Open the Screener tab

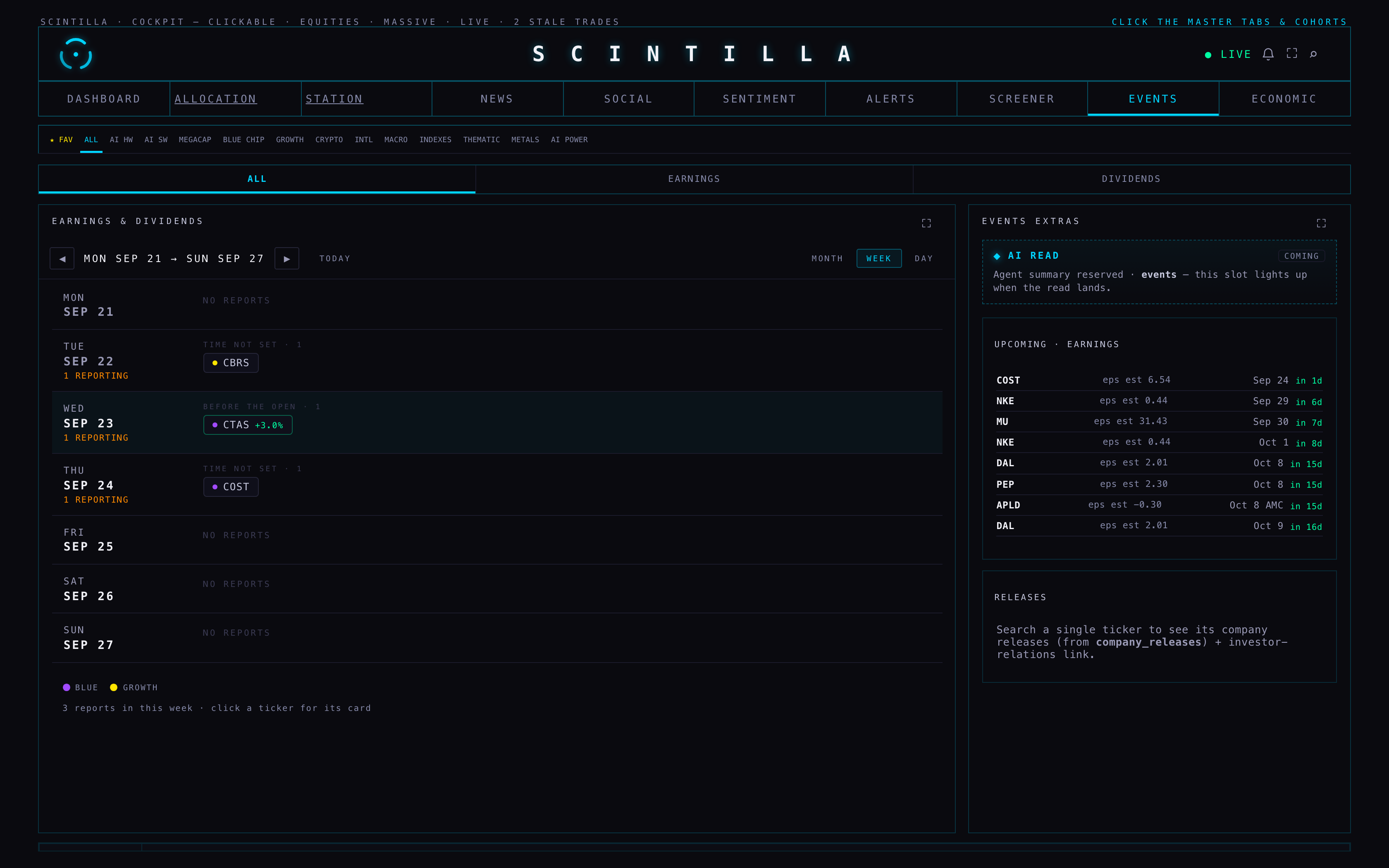pos(1021,99)
